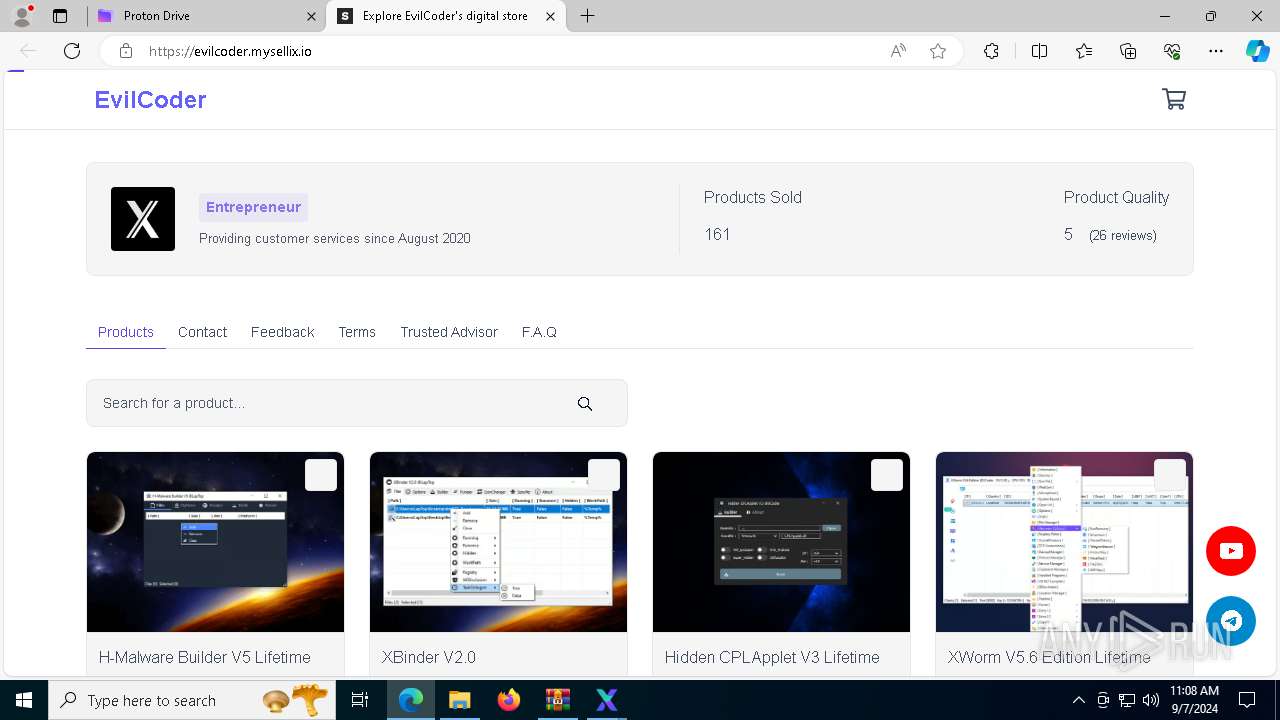The image size is (1280, 720).
Task: Click the Read aloud icon
Action: coord(898,51)
